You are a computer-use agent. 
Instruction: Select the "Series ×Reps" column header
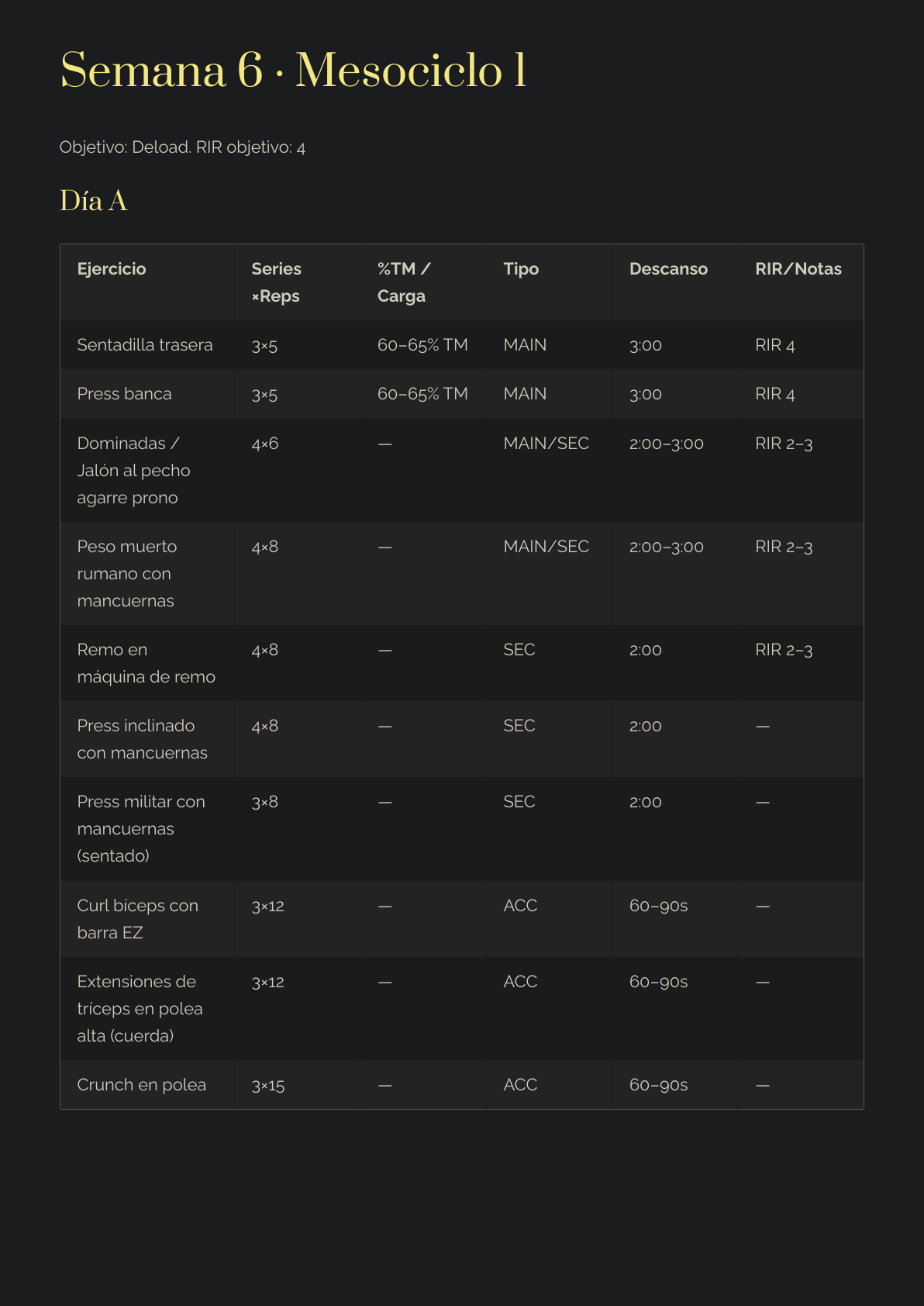[276, 282]
